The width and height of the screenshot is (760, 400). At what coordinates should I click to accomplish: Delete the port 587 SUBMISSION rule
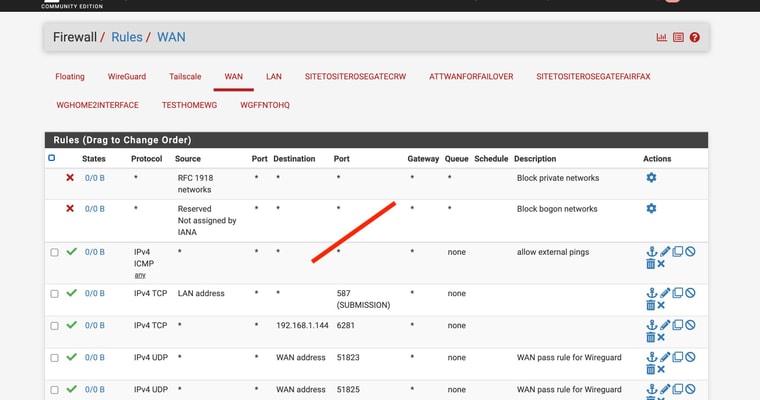point(651,305)
